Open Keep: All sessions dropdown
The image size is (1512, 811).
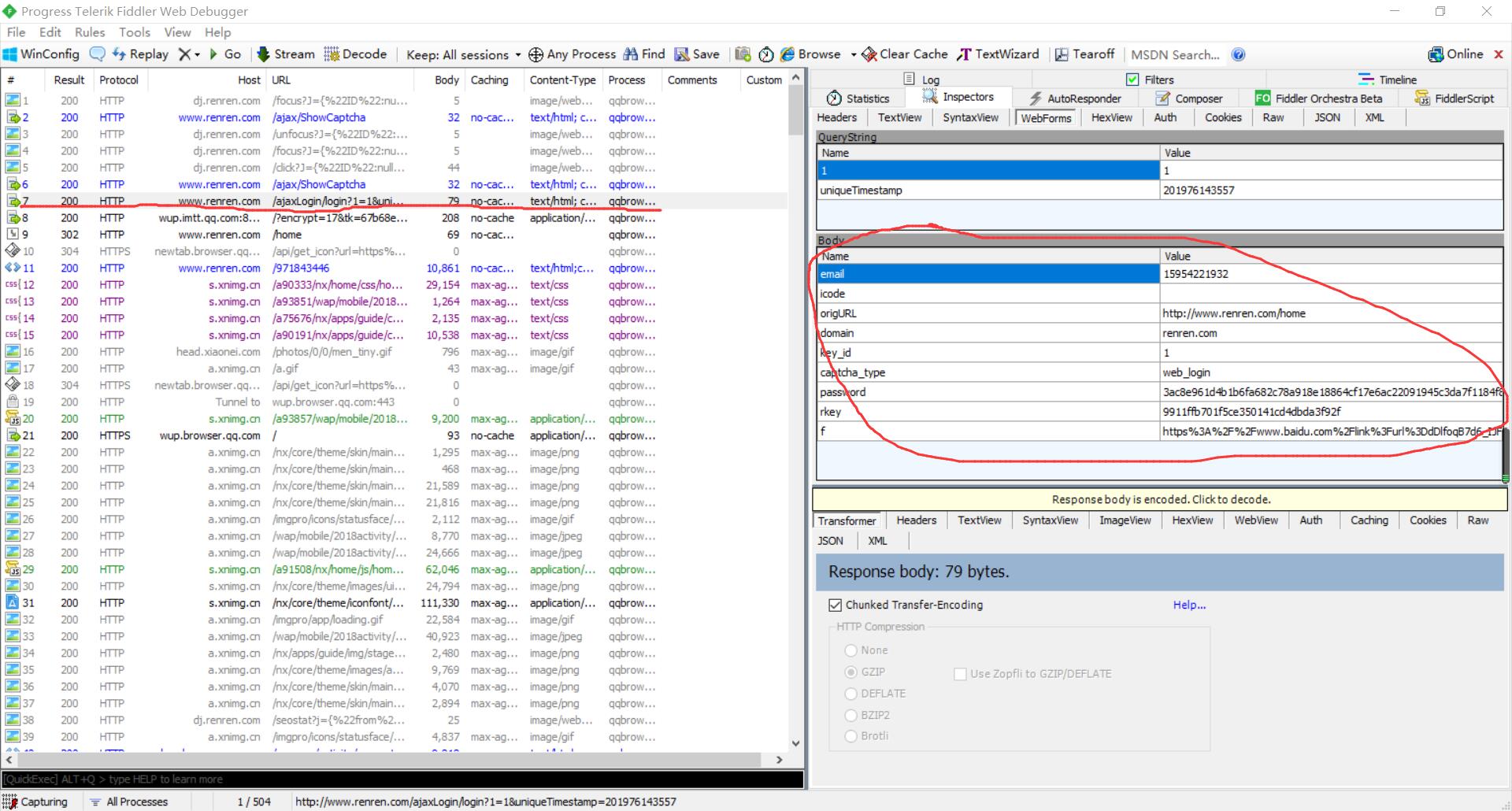[464, 54]
